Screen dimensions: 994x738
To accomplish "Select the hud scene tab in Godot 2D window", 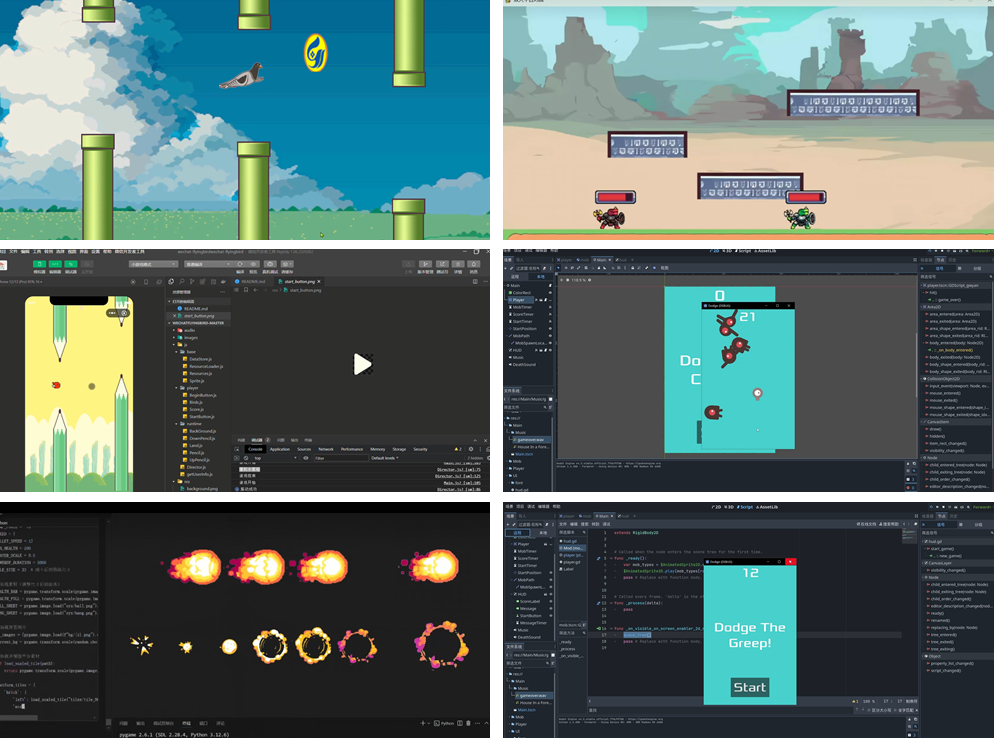I will pos(622,259).
